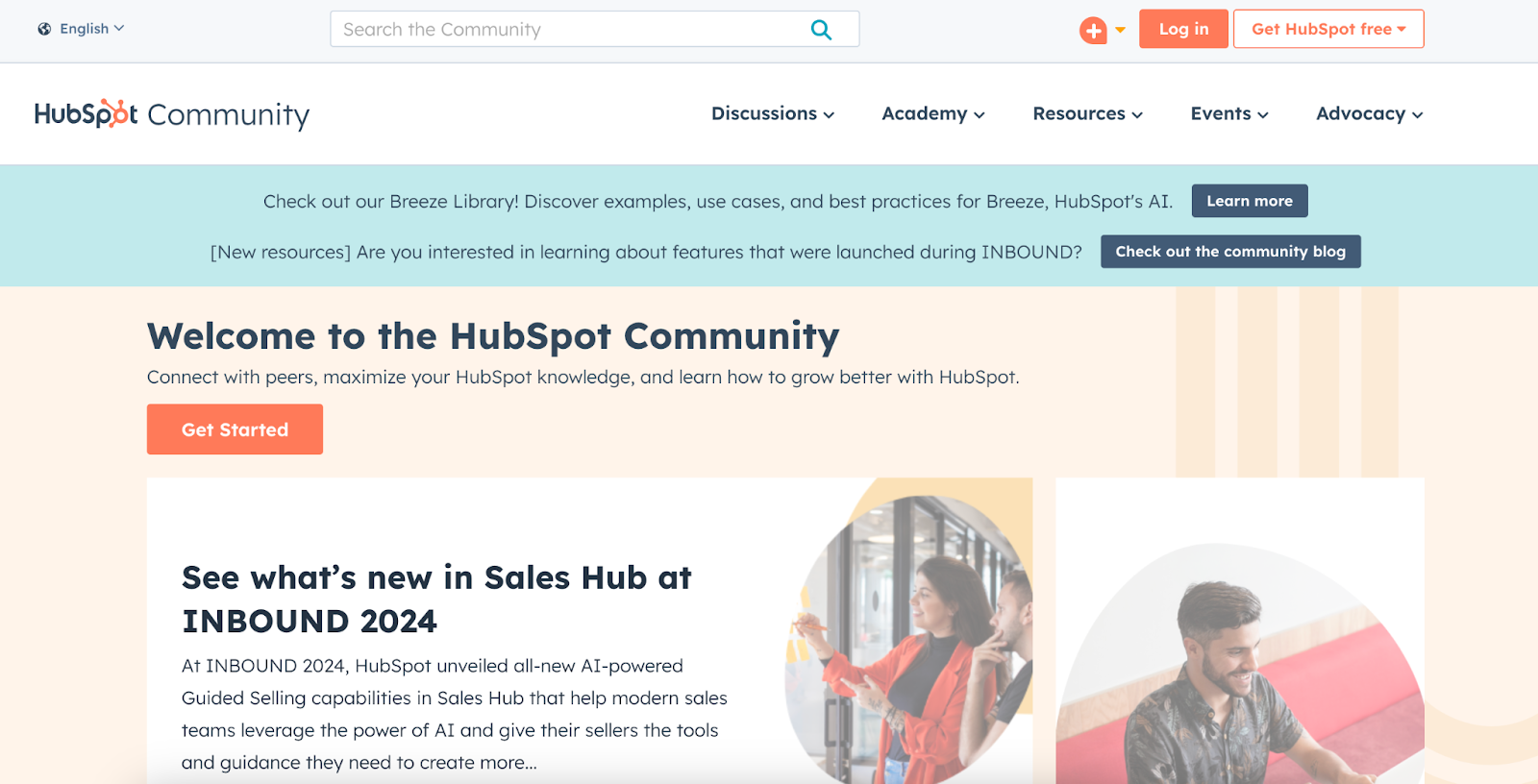
Task: Click the Search the Community field
Action: [x=595, y=29]
